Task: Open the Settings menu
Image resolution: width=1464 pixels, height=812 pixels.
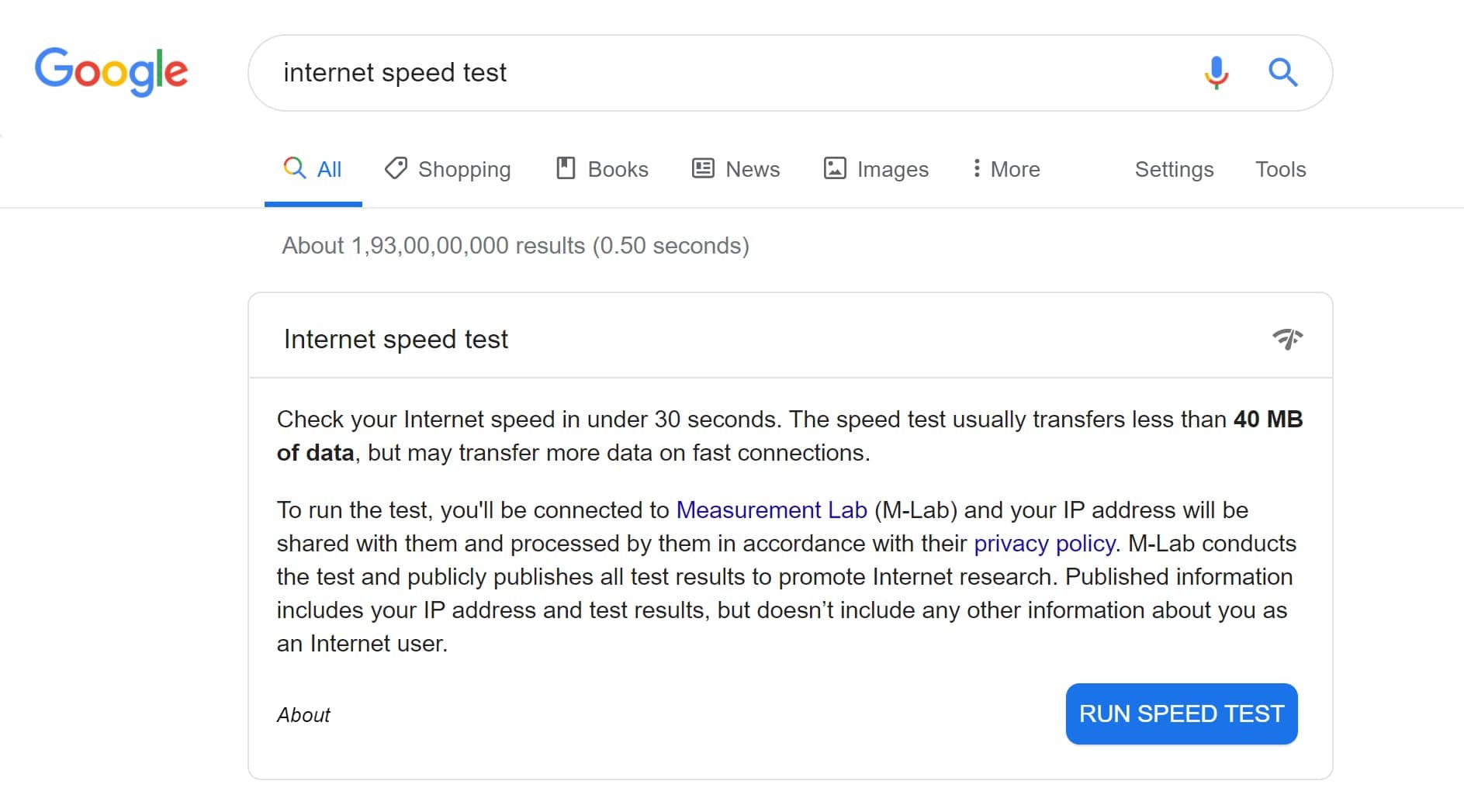Action: pos(1174,169)
